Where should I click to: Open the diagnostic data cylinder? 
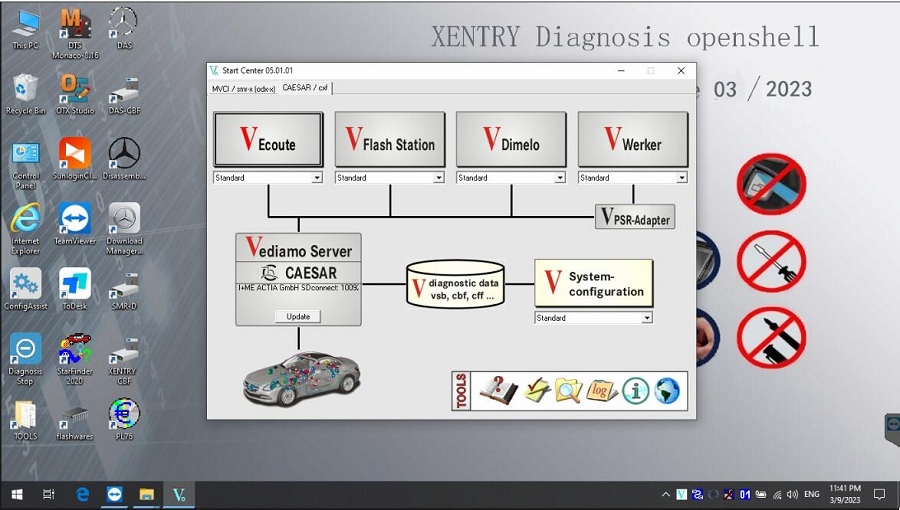pyautogui.click(x=455, y=285)
